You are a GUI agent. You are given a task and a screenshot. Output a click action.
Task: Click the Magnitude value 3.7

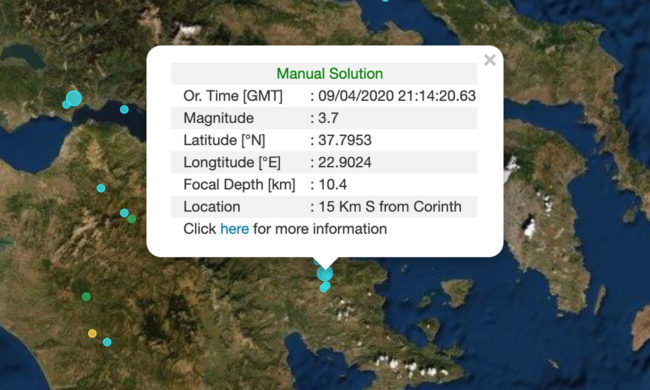328,118
